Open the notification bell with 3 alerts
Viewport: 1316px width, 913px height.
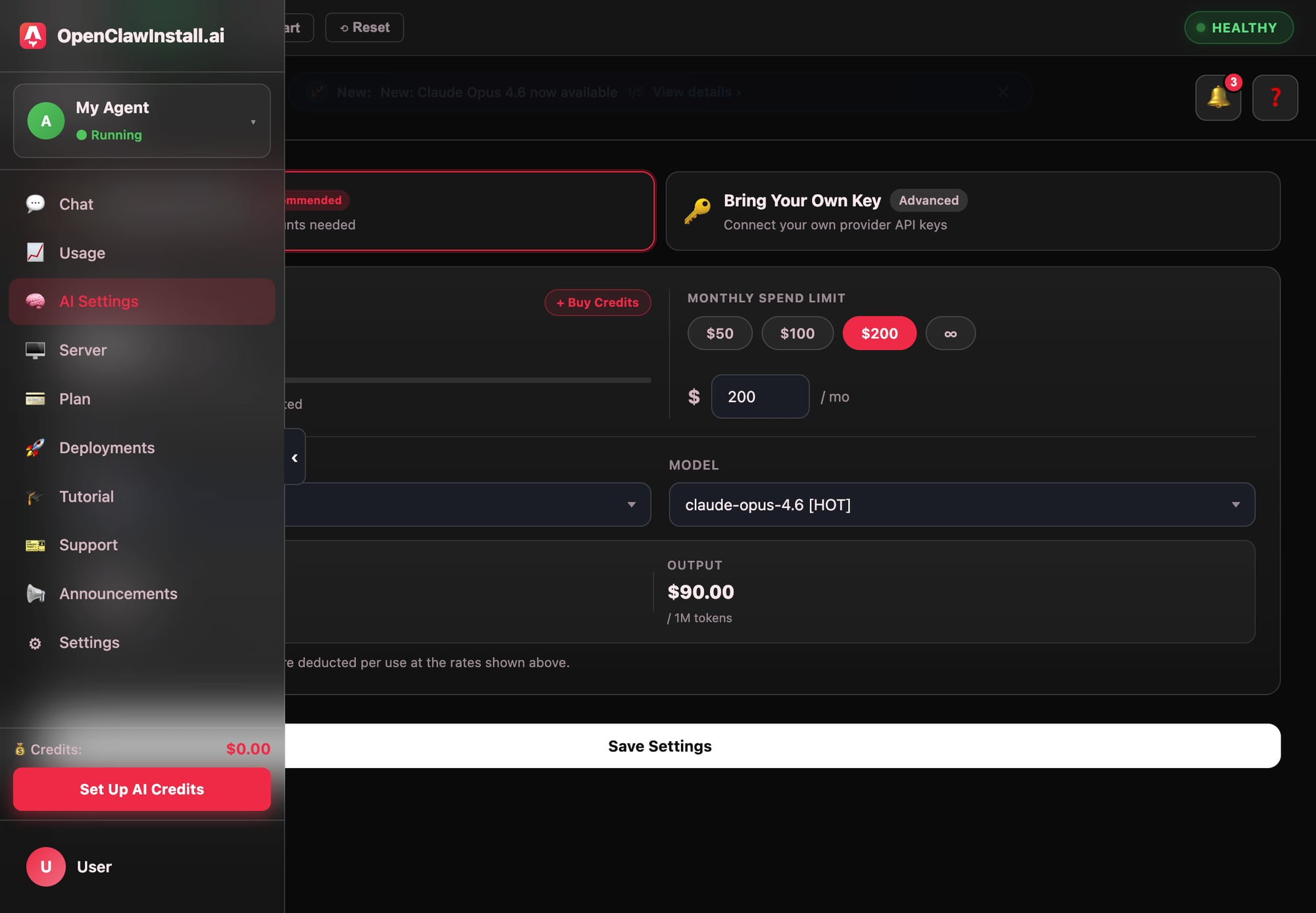pos(1218,97)
